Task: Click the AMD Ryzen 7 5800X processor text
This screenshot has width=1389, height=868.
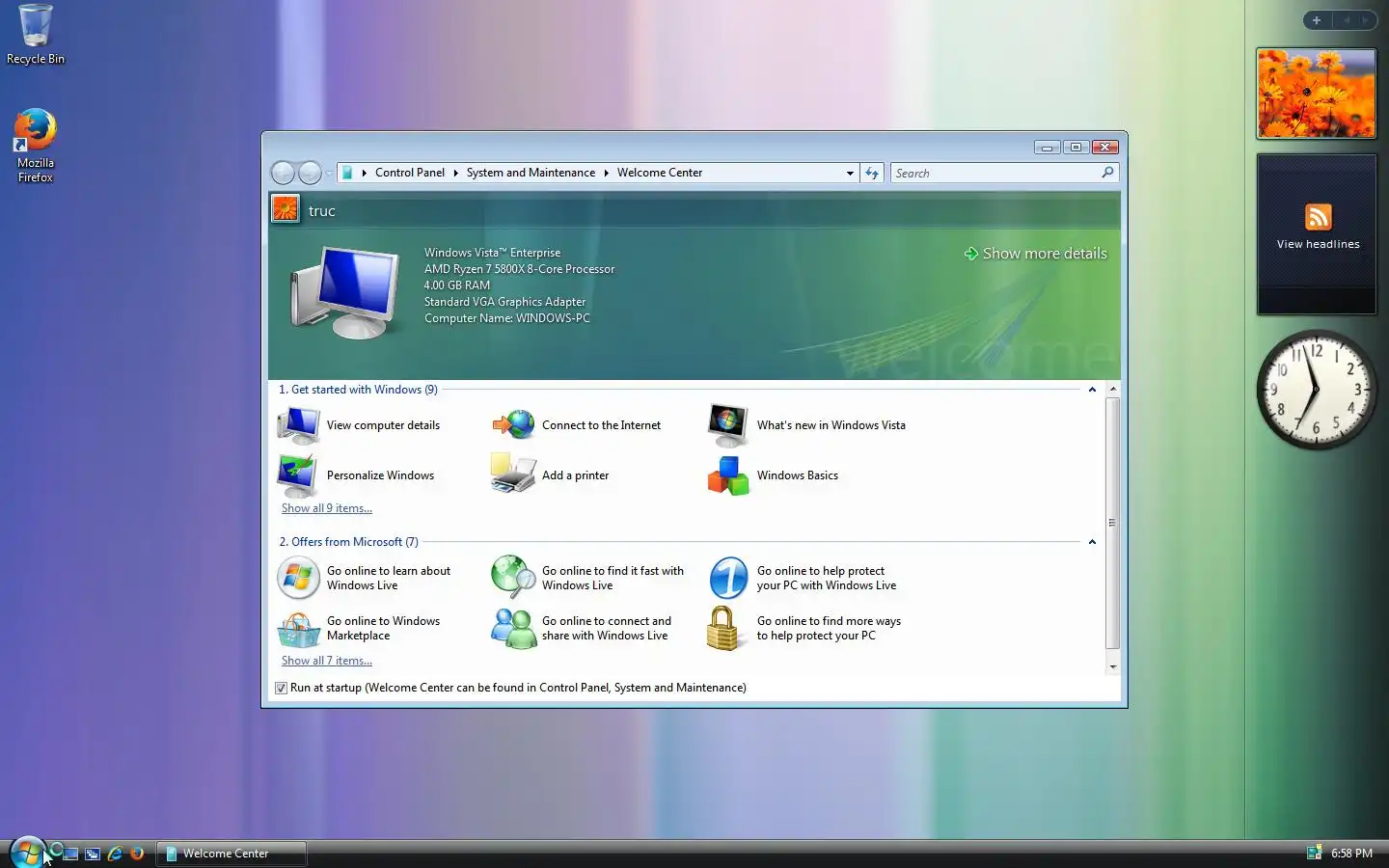Action: 519,269
